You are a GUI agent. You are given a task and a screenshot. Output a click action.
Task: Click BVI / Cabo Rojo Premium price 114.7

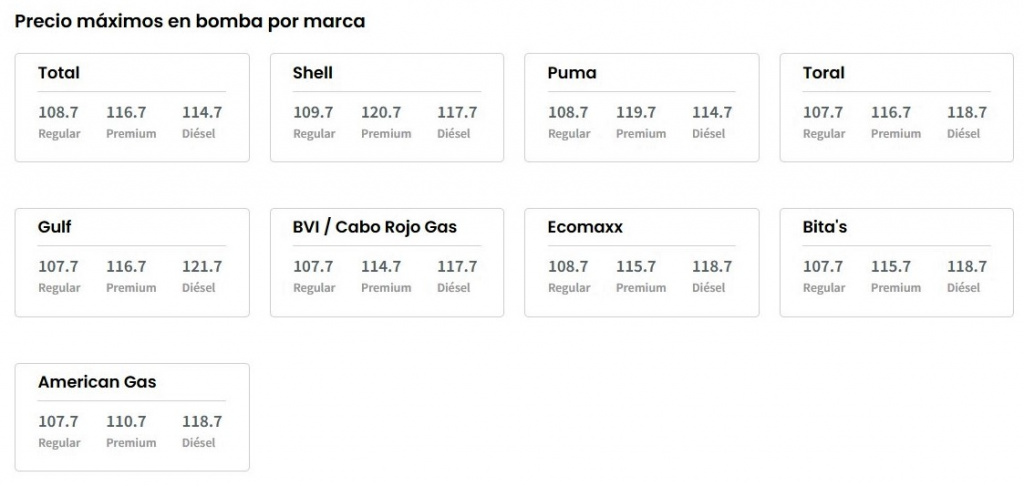pyautogui.click(x=381, y=267)
